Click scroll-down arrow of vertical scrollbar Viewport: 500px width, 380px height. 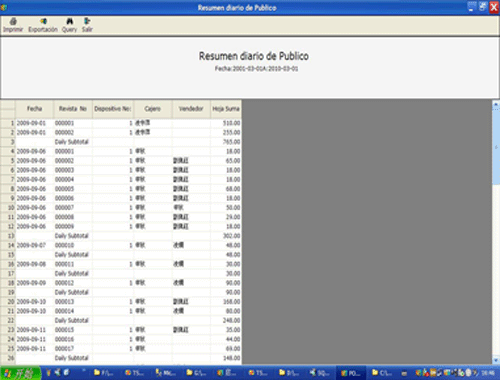(x=496, y=360)
